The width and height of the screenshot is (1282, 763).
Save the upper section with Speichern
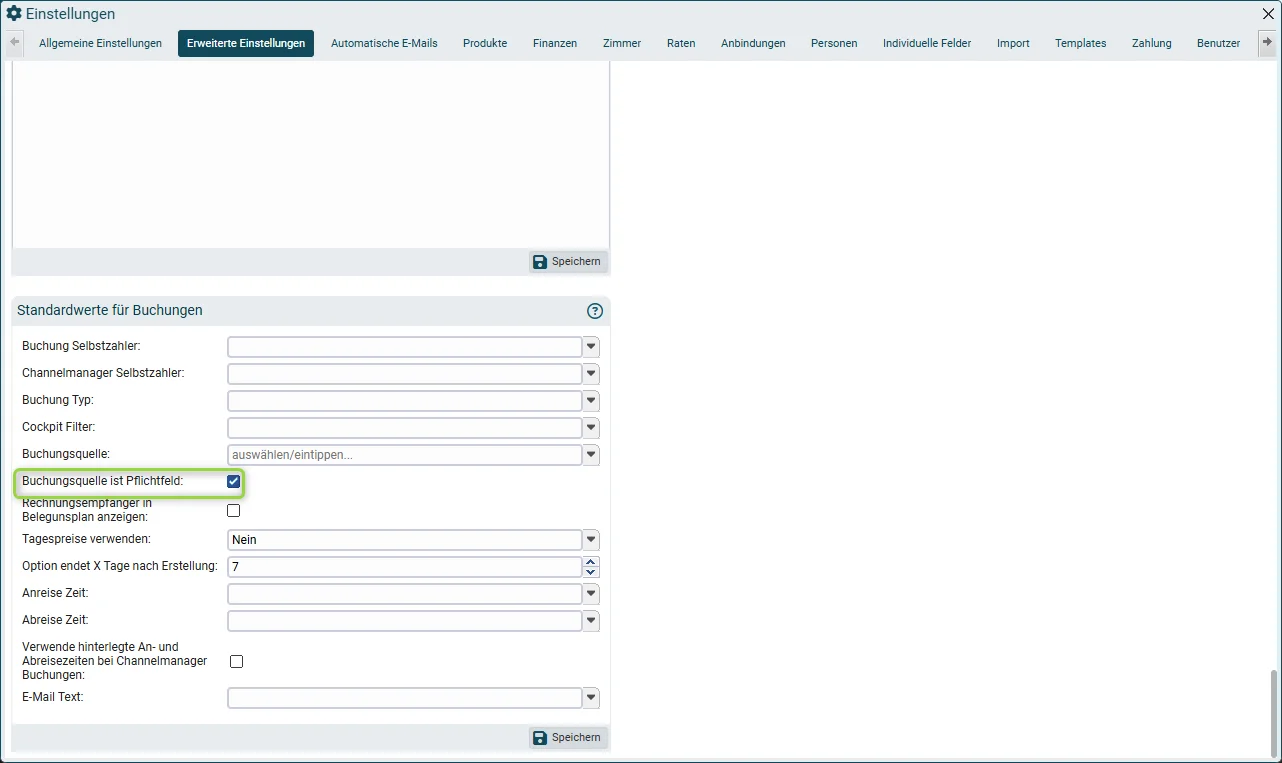[568, 262]
